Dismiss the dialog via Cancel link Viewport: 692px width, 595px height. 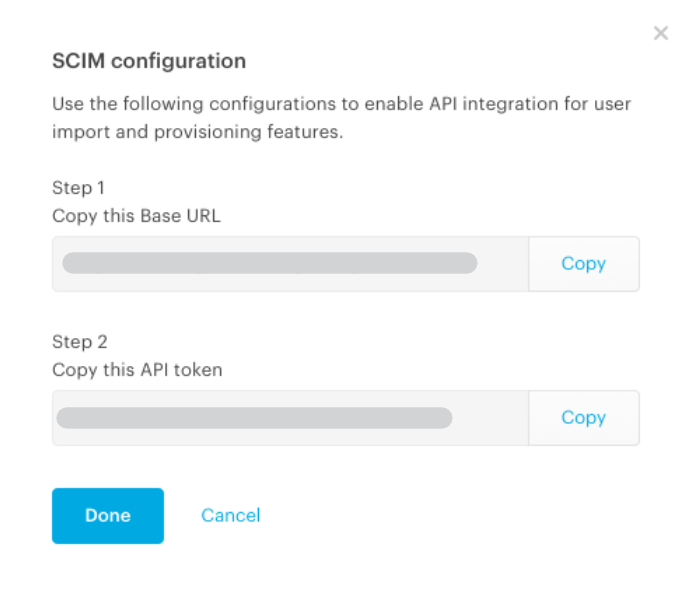pos(230,516)
